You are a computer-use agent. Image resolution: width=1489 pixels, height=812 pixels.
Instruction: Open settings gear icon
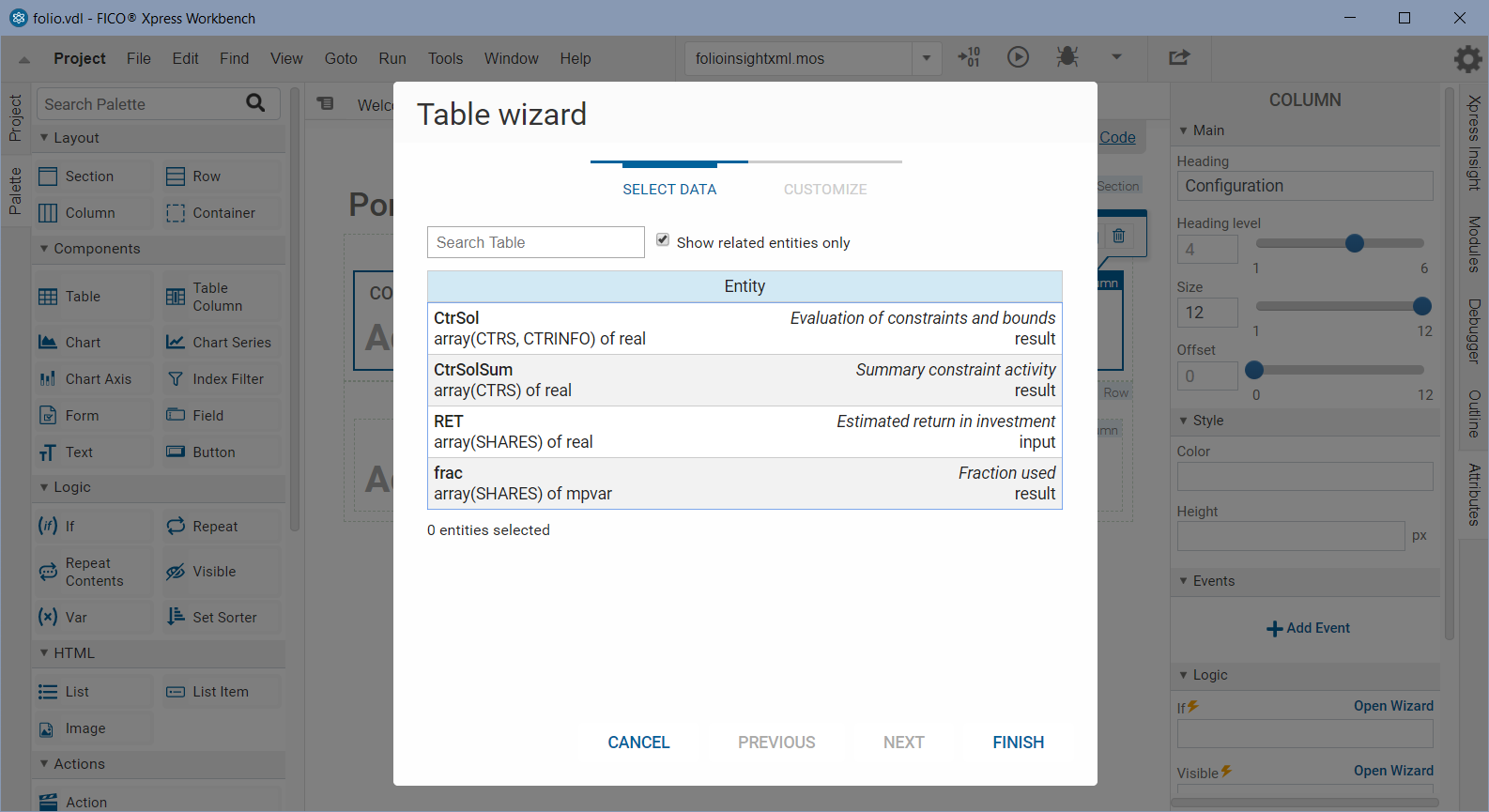(x=1467, y=59)
